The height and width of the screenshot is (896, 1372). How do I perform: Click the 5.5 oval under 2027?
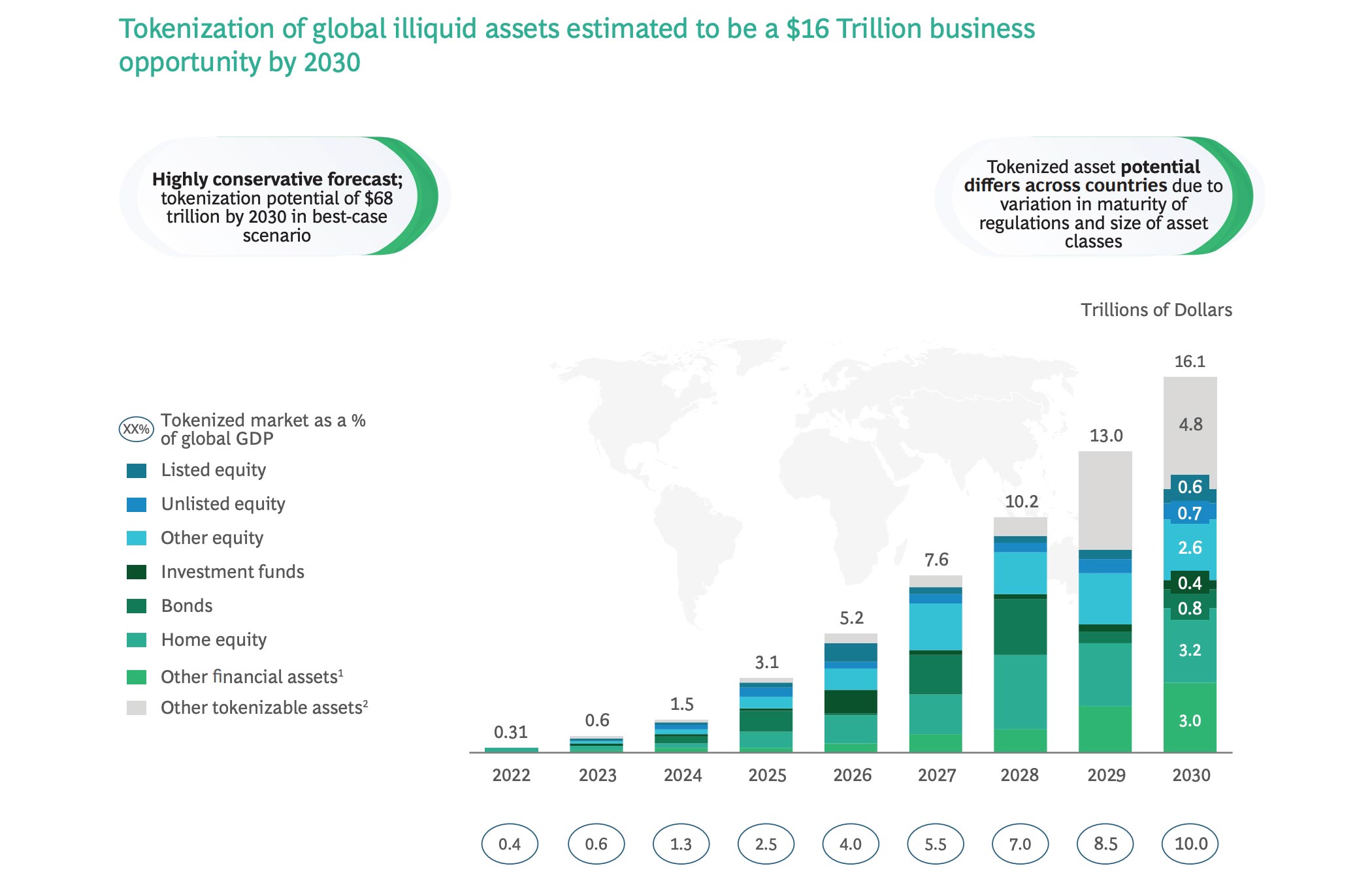935,844
